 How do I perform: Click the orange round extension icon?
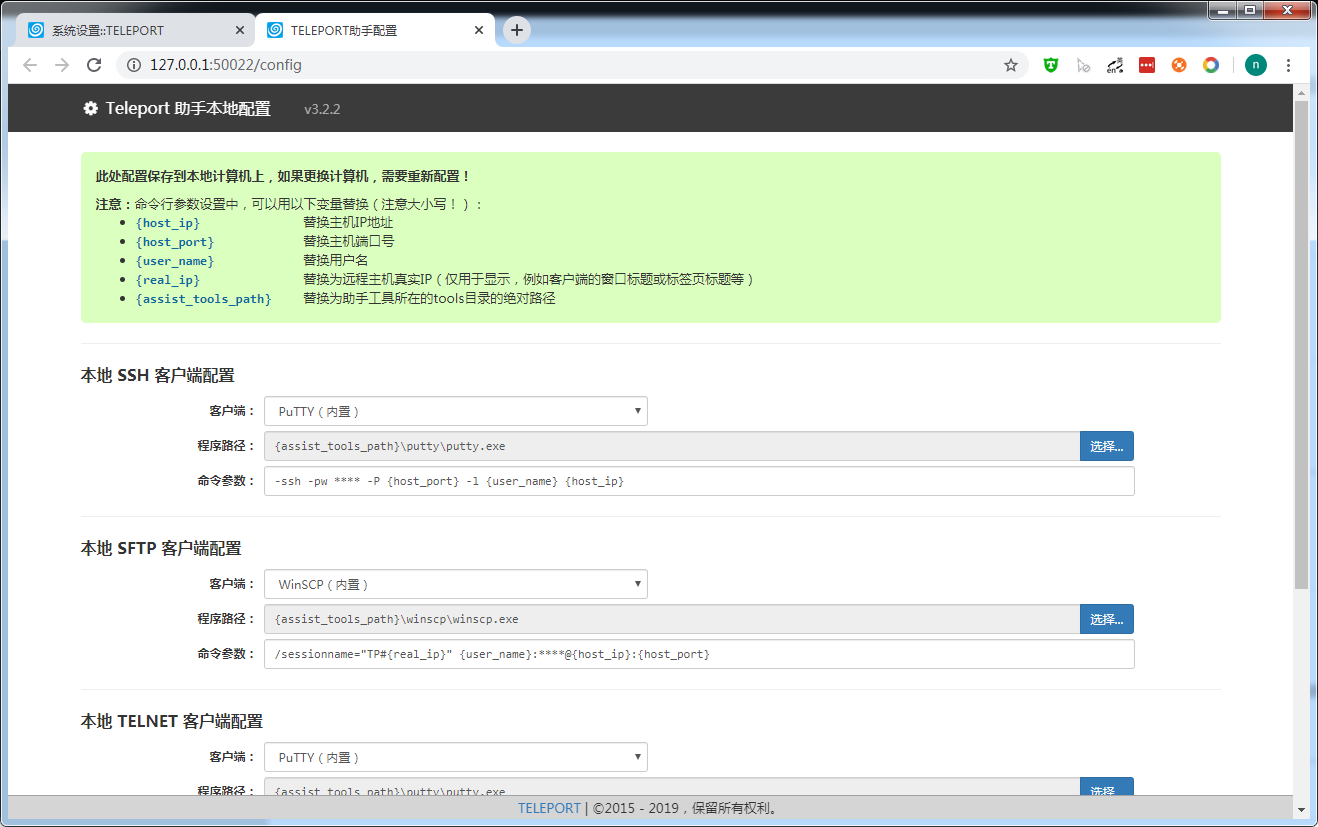point(1179,65)
